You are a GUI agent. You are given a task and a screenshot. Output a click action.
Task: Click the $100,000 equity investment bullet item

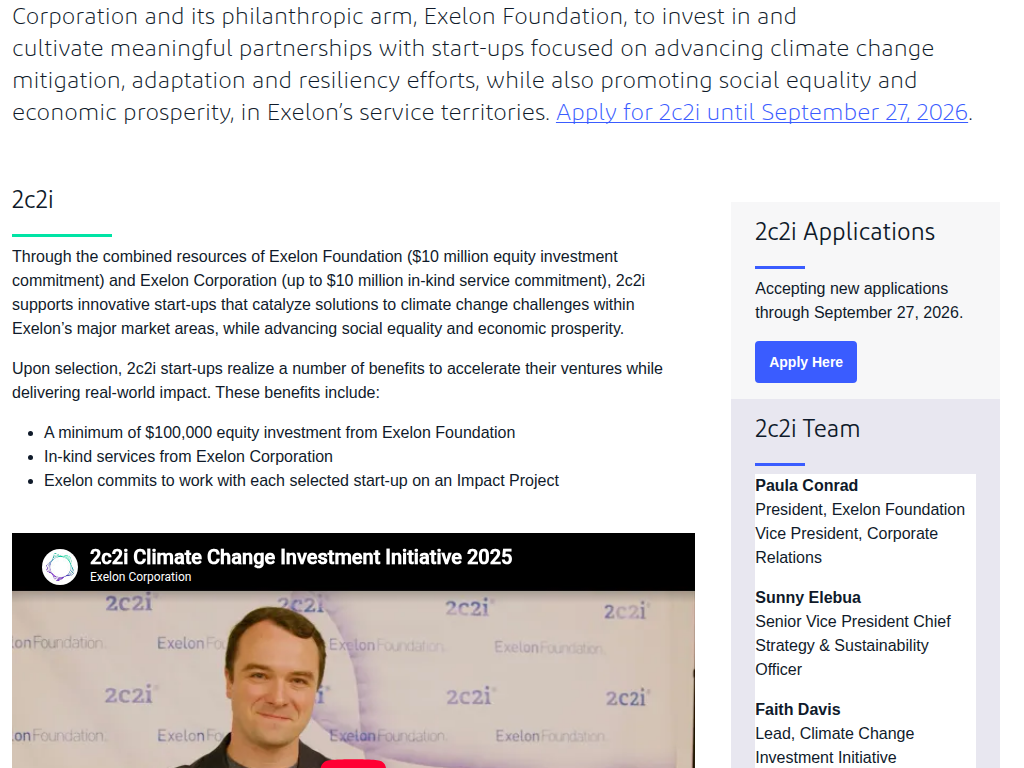click(280, 432)
